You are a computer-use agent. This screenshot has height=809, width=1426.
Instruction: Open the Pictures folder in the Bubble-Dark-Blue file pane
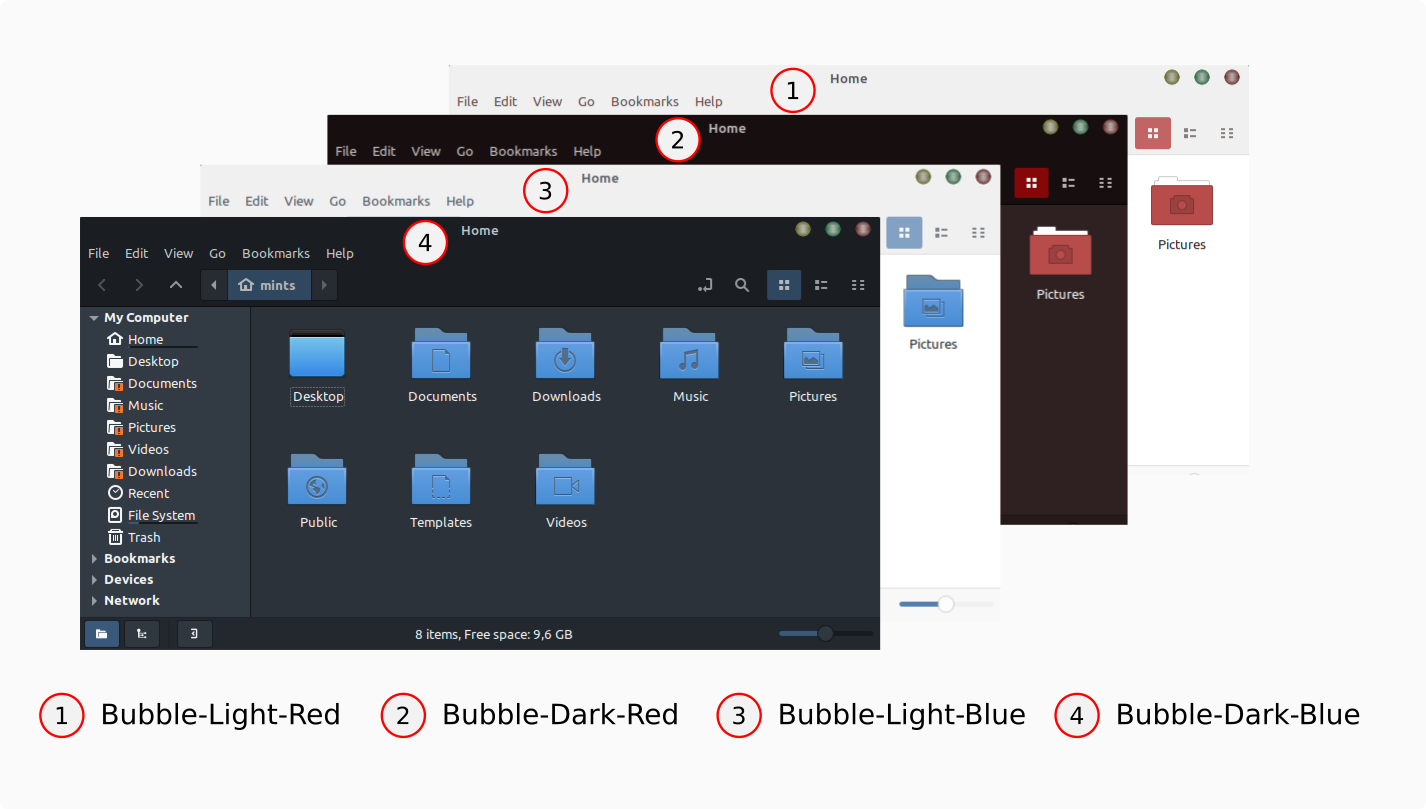tap(813, 365)
